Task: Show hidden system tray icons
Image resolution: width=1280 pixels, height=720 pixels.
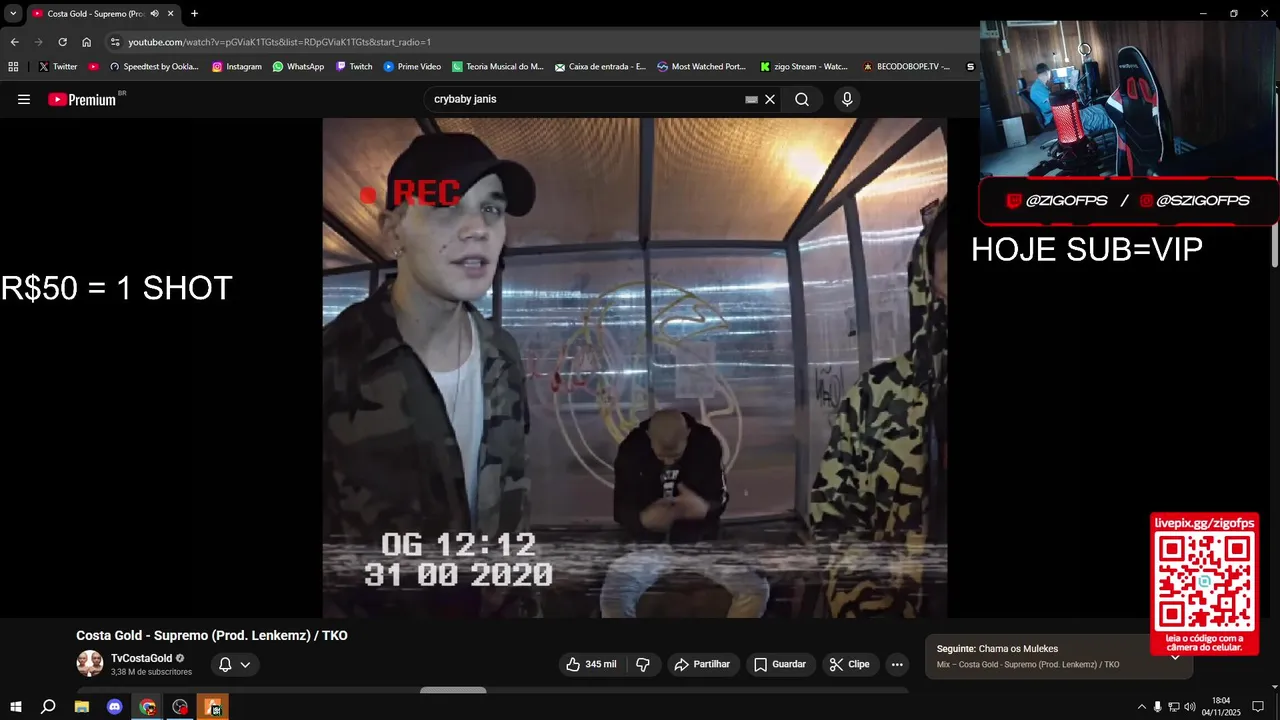Action: point(1142,707)
